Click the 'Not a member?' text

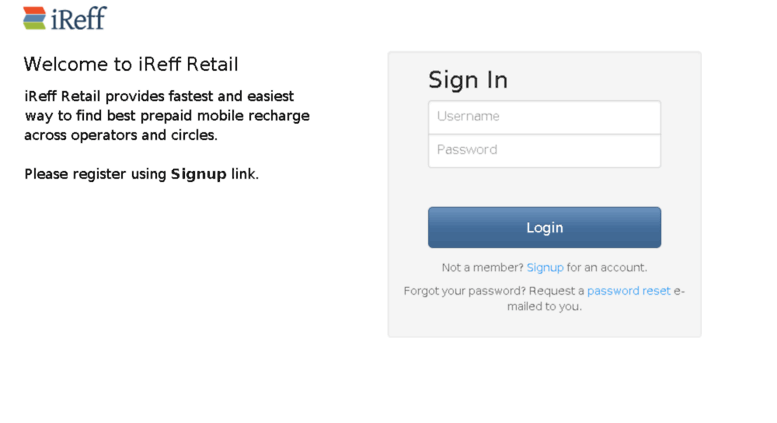pyautogui.click(x=482, y=267)
